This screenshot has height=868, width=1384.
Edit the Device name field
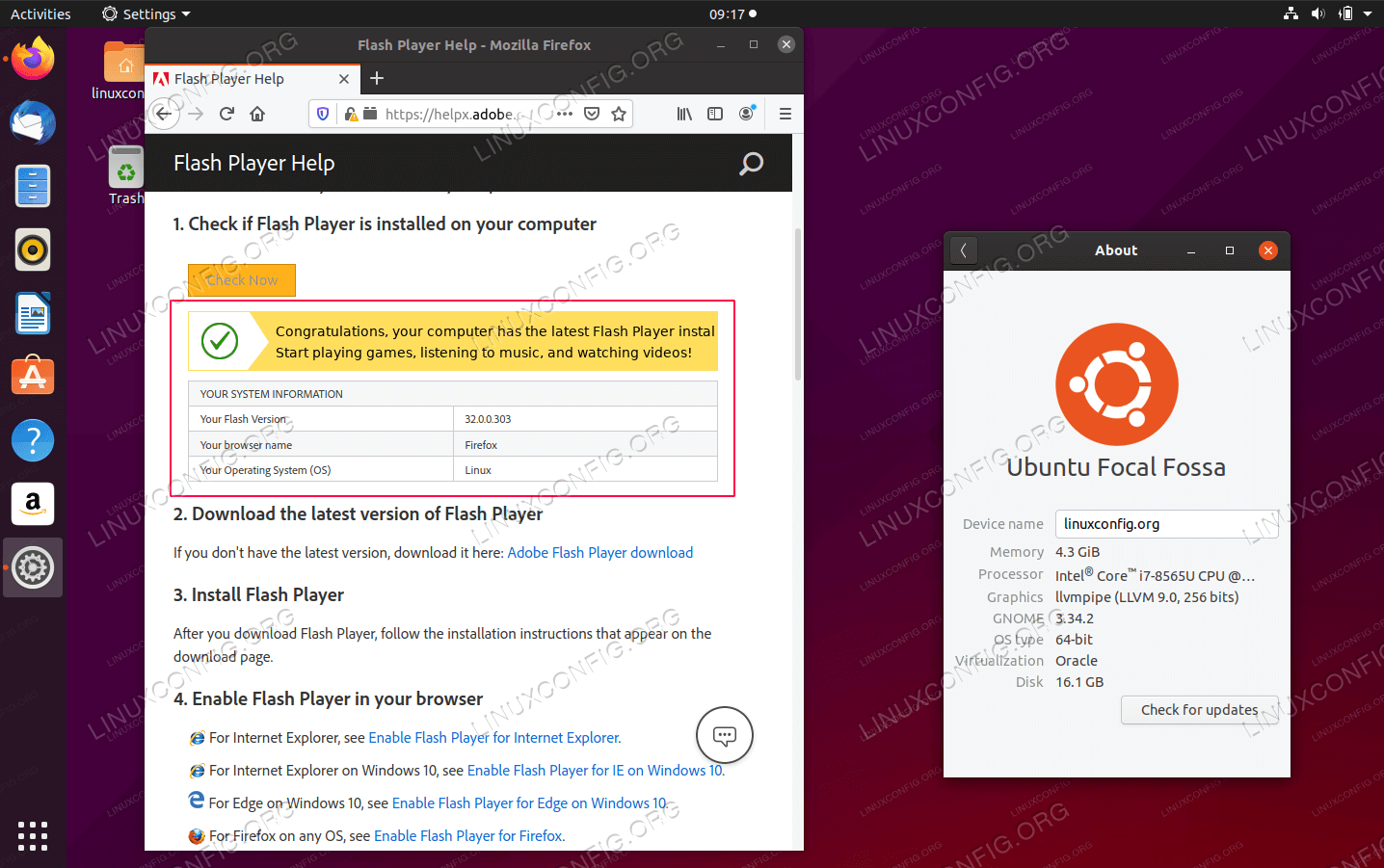click(1166, 524)
